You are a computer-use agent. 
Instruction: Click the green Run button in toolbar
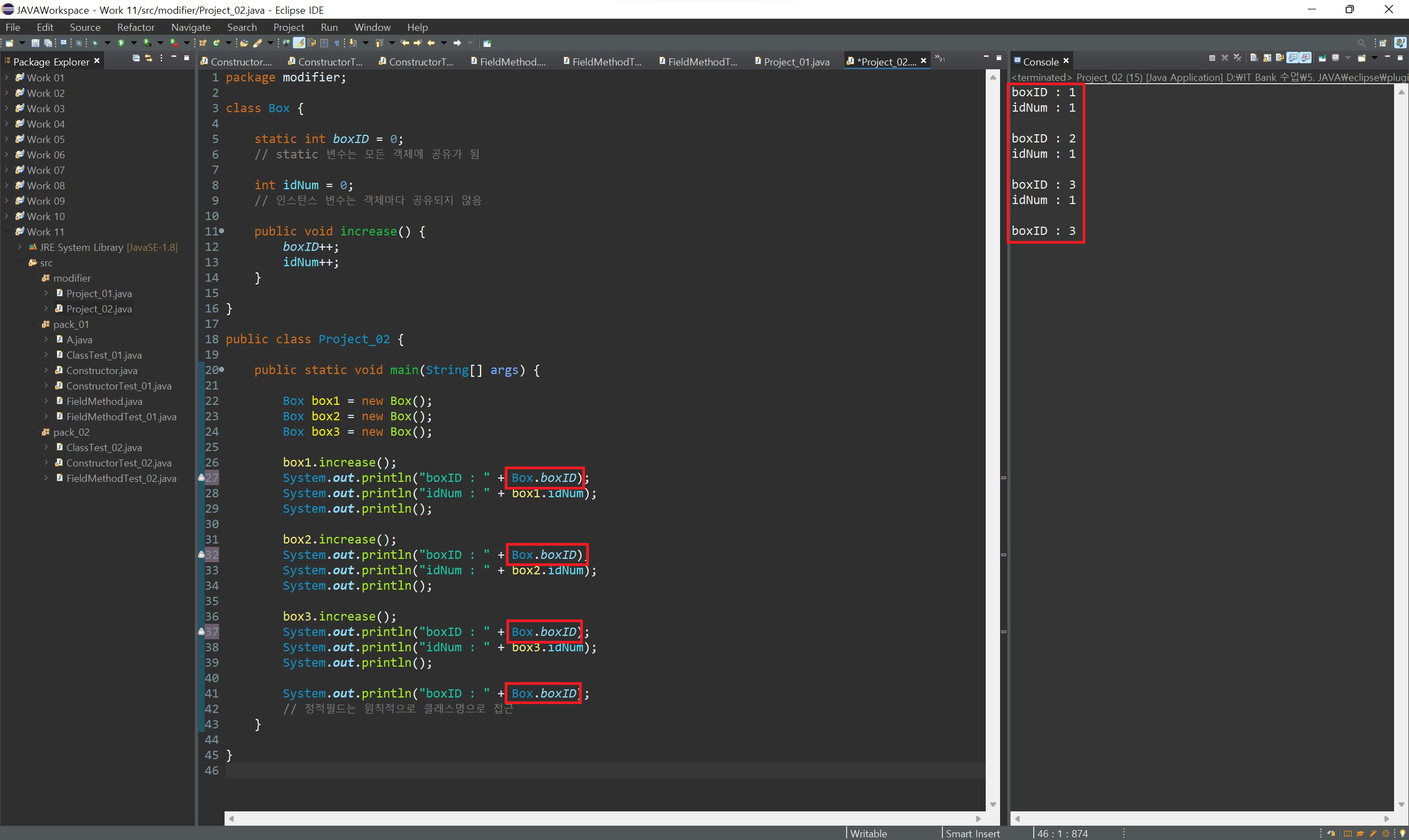[121, 43]
